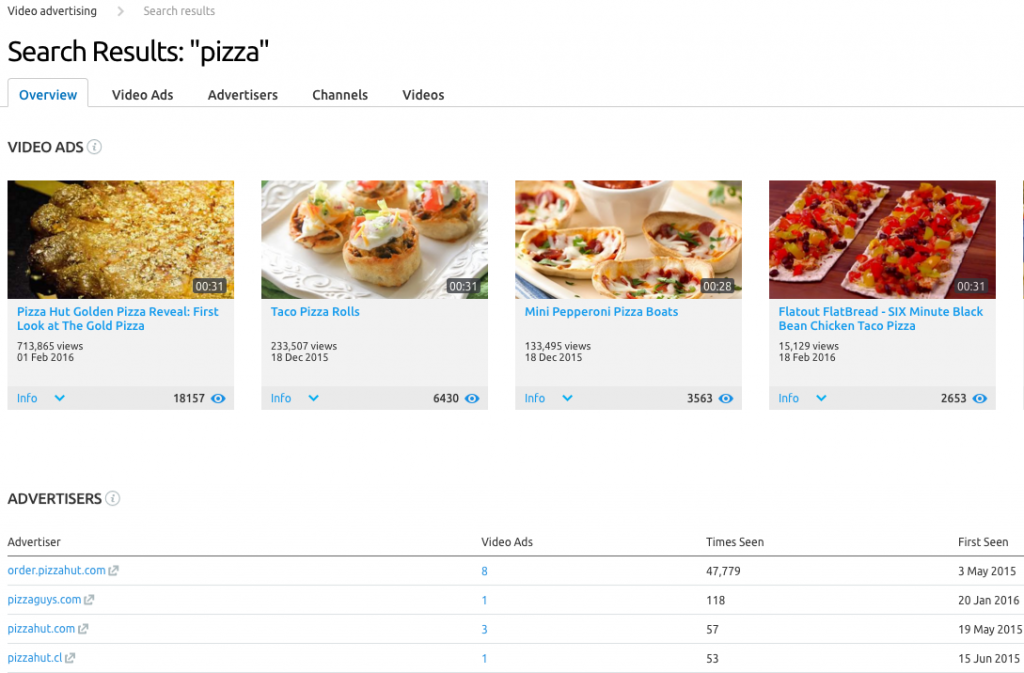Open order.pizzahut.com advertiser link
1024x673 pixels.
56,571
